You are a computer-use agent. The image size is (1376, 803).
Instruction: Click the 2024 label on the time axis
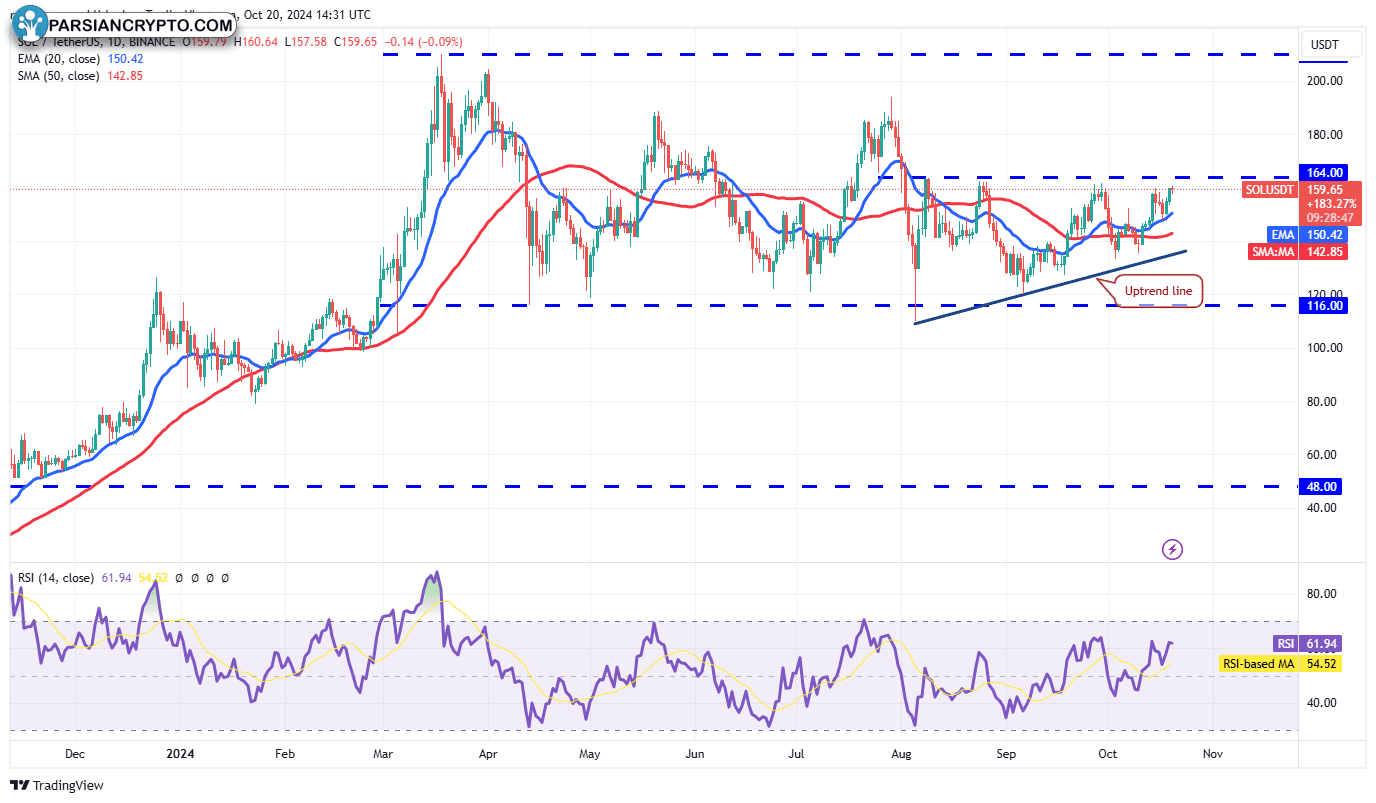(179, 753)
